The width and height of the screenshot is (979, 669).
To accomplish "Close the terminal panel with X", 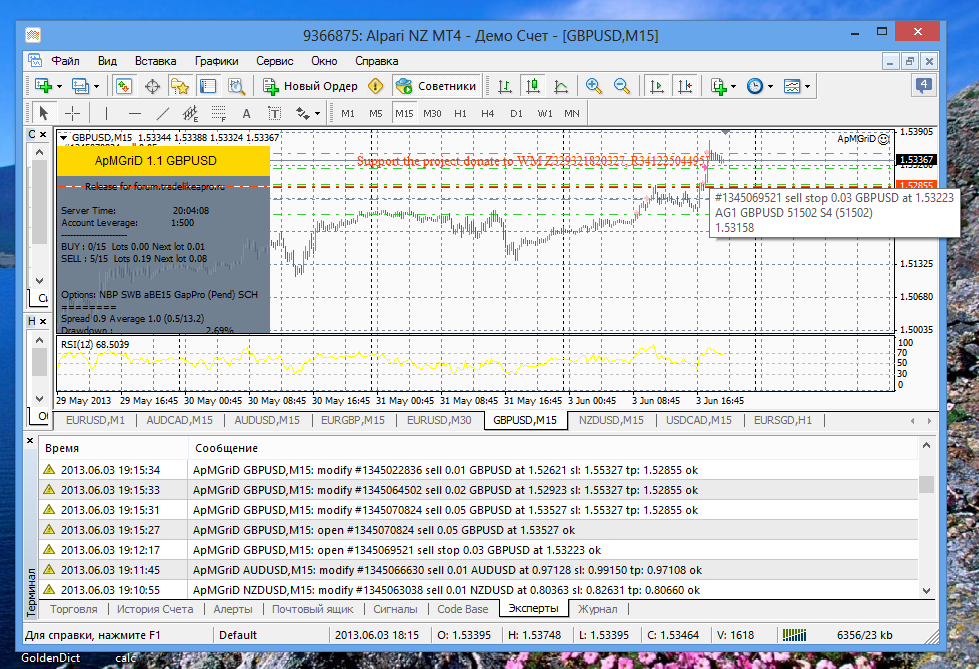I will pyautogui.click(x=30, y=440).
